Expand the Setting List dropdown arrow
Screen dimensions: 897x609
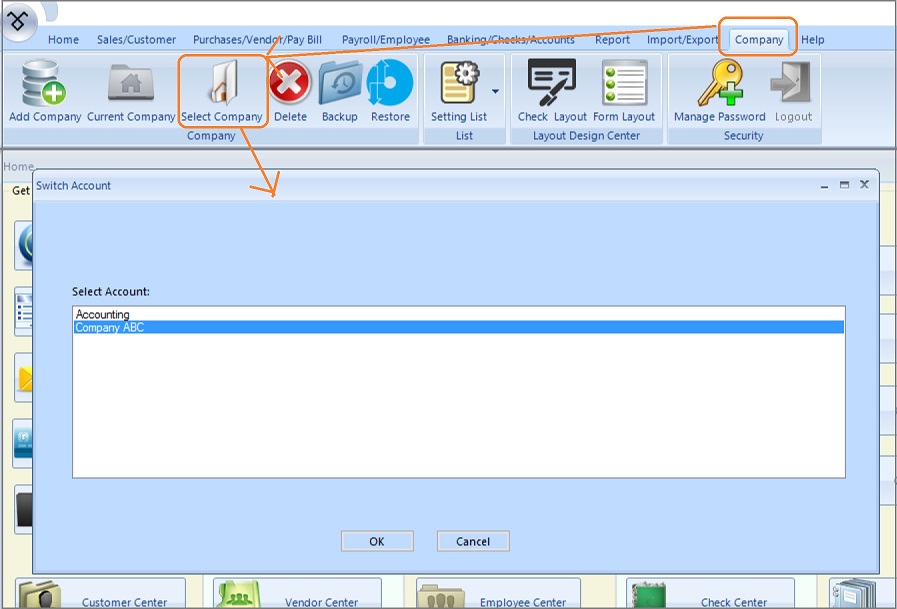click(x=495, y=92)
